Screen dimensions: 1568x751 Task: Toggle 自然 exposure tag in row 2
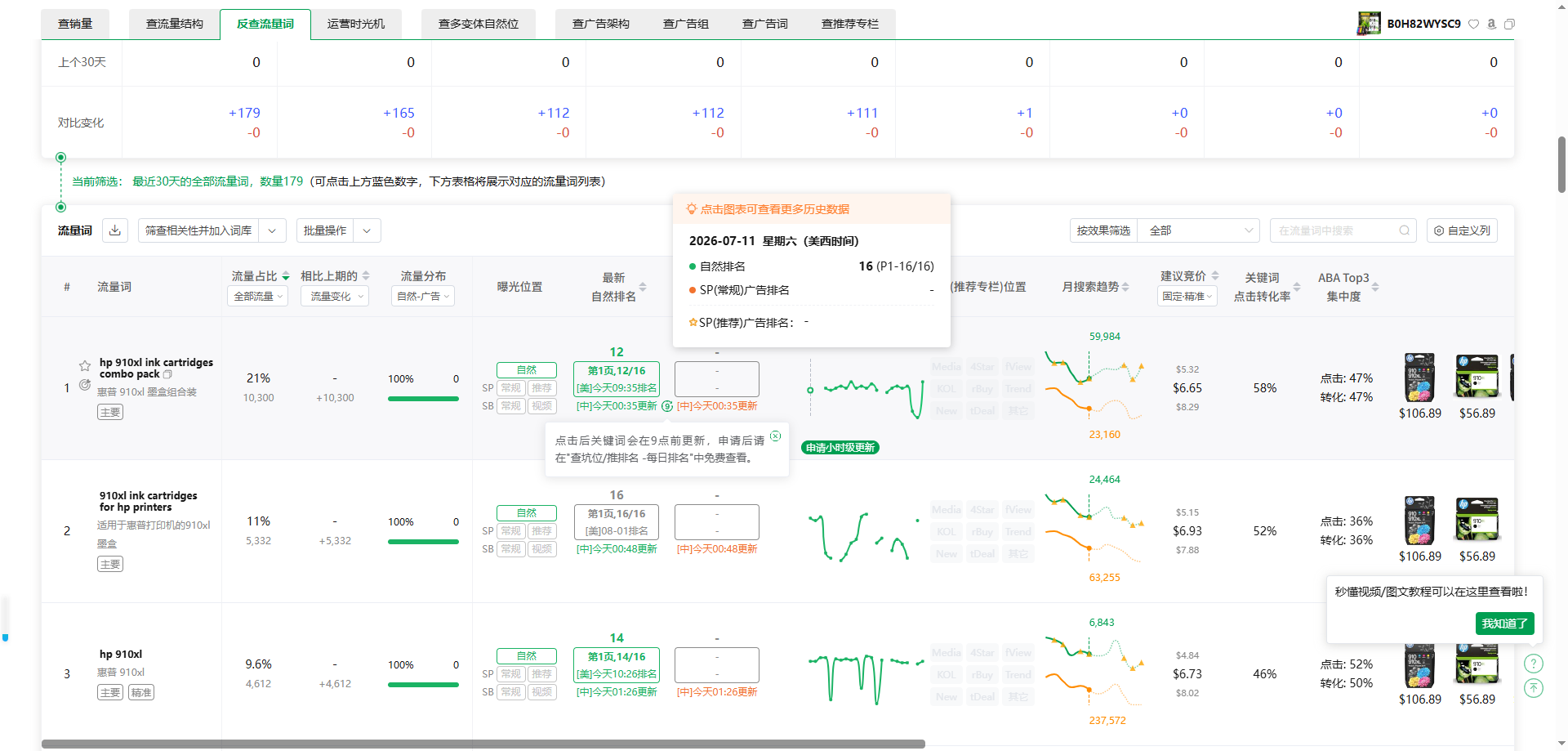click(527, 513)
